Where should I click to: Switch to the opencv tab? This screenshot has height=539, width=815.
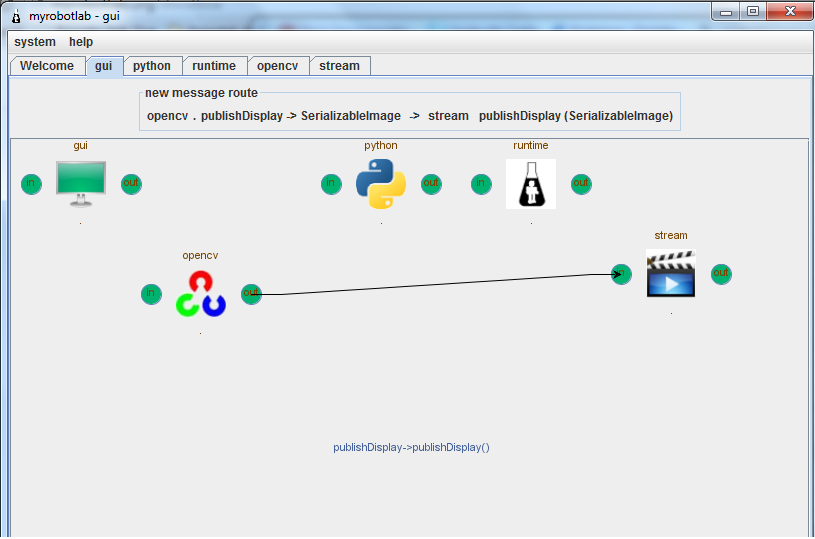tap(277, 66)
